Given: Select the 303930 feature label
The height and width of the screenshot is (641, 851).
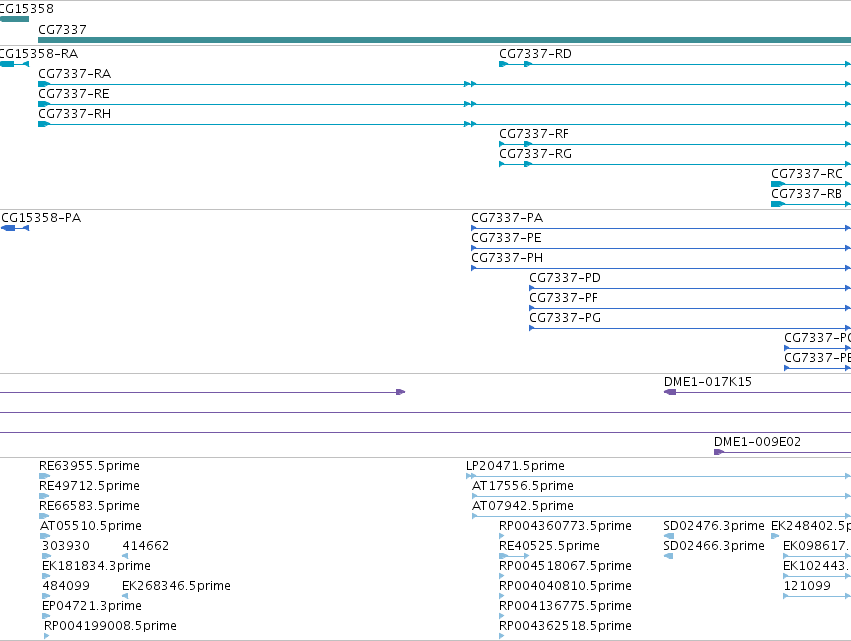Looking at the screenshot, I should pyautogui.click(x=66, y=547).
